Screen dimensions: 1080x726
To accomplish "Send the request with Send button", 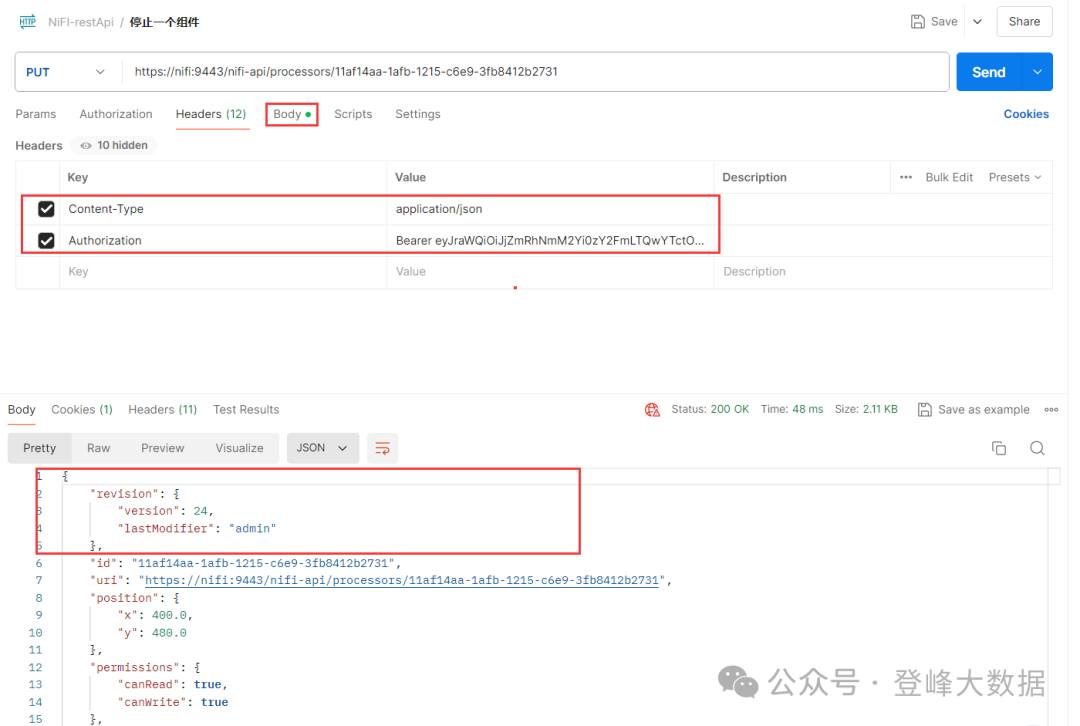I will pos(988,72).
